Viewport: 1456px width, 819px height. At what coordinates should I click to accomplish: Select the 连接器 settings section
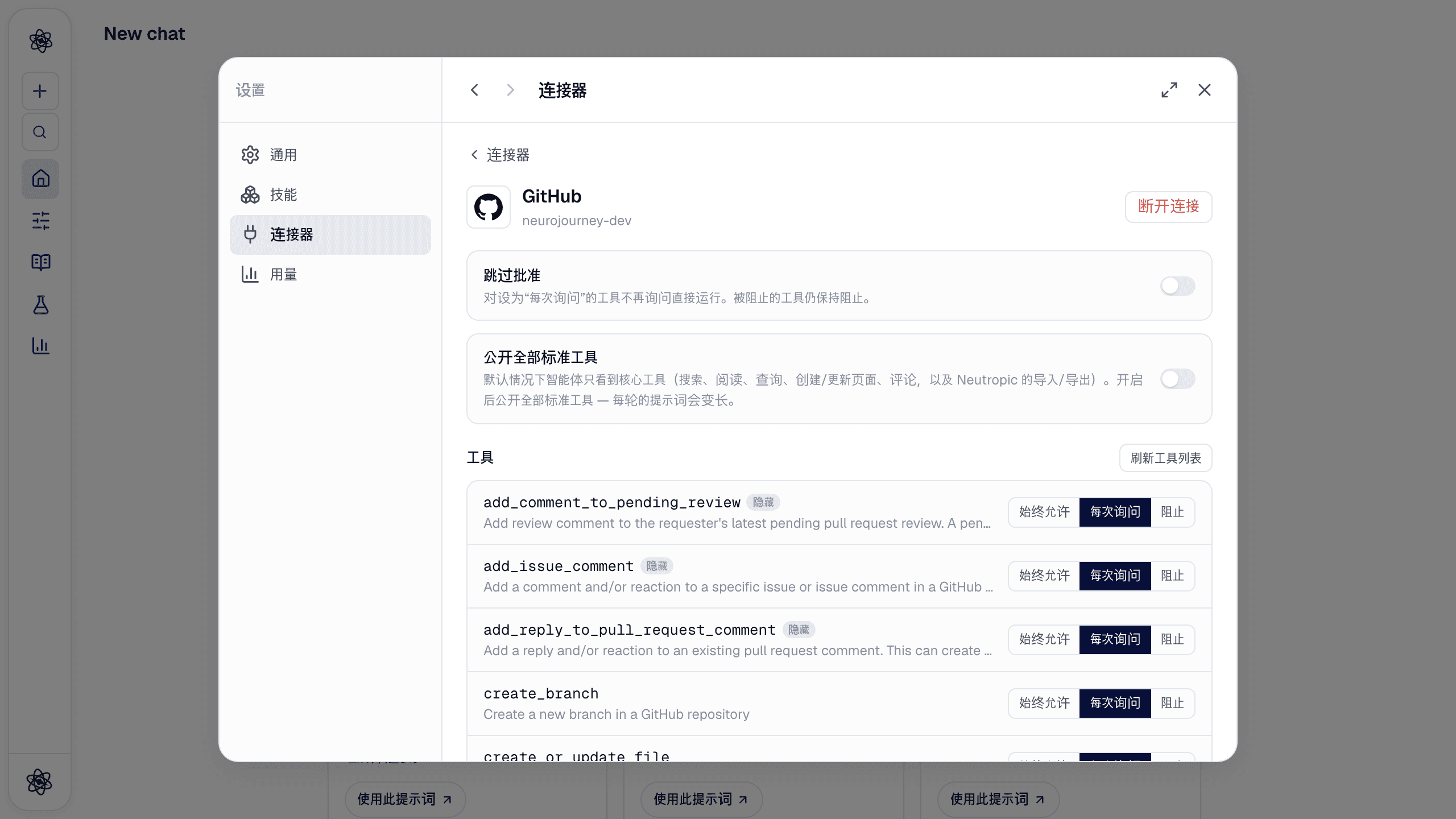(330, 234)
